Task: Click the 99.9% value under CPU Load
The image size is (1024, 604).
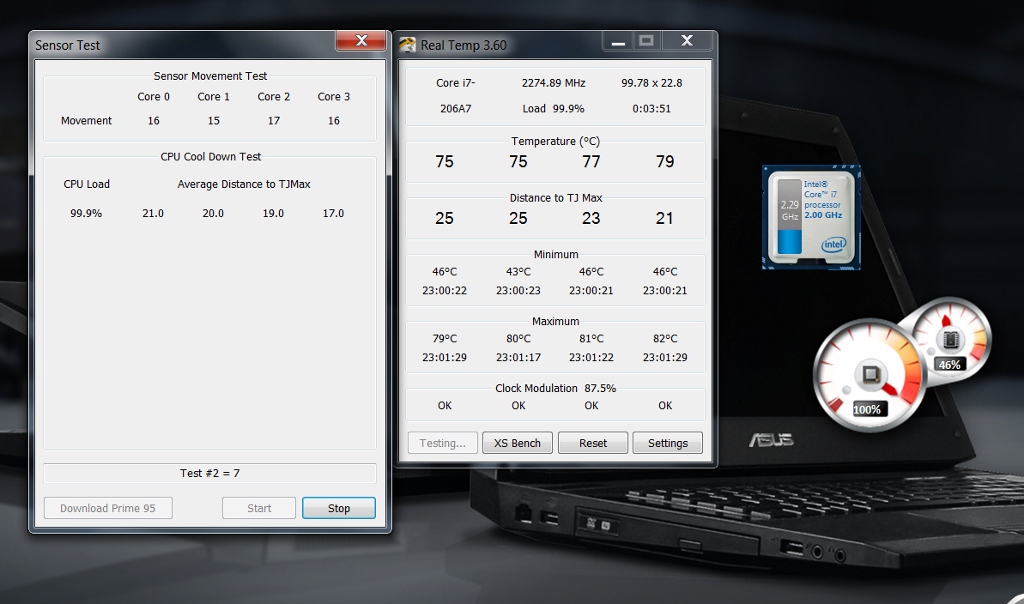Action: [86, 214]
